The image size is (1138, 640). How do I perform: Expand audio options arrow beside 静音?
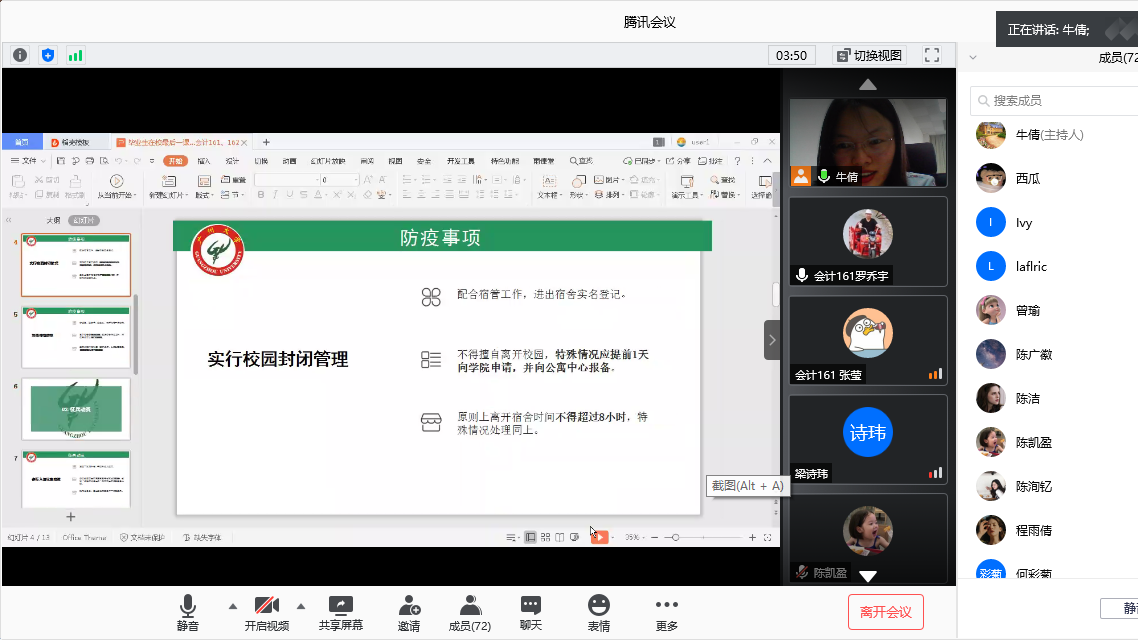click(233, 606)
